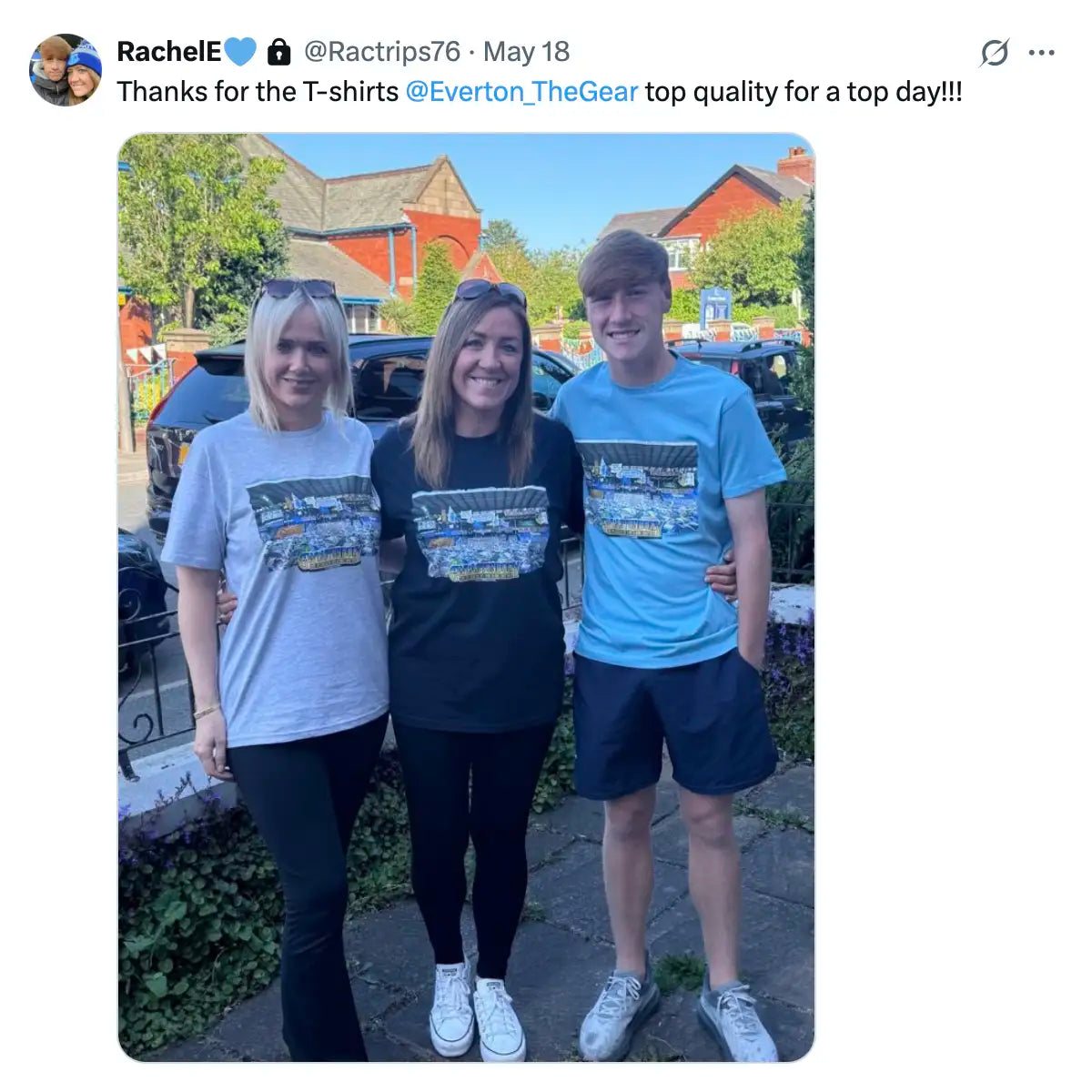This screenshot has height=1092, width=1092.
Task: Open RachelE's profile avatar picture
Action: coord(66,70)
